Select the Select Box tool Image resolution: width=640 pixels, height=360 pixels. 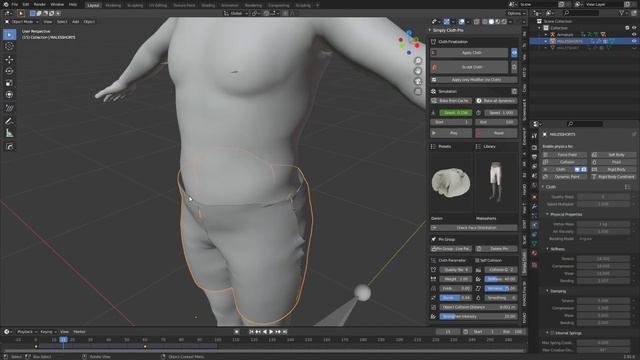tap(9, 34)
